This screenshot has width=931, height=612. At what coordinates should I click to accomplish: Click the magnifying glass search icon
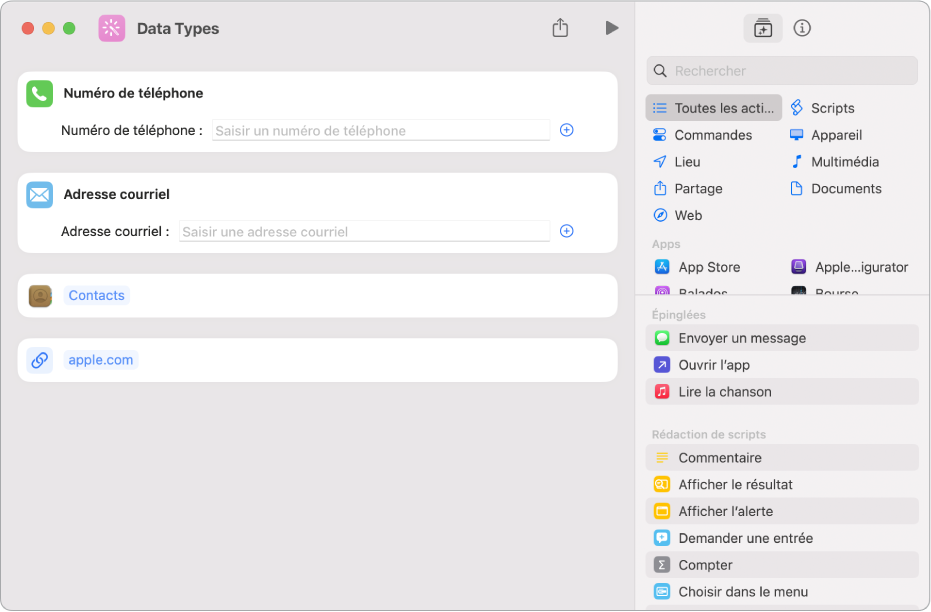[x=660, y=71]
